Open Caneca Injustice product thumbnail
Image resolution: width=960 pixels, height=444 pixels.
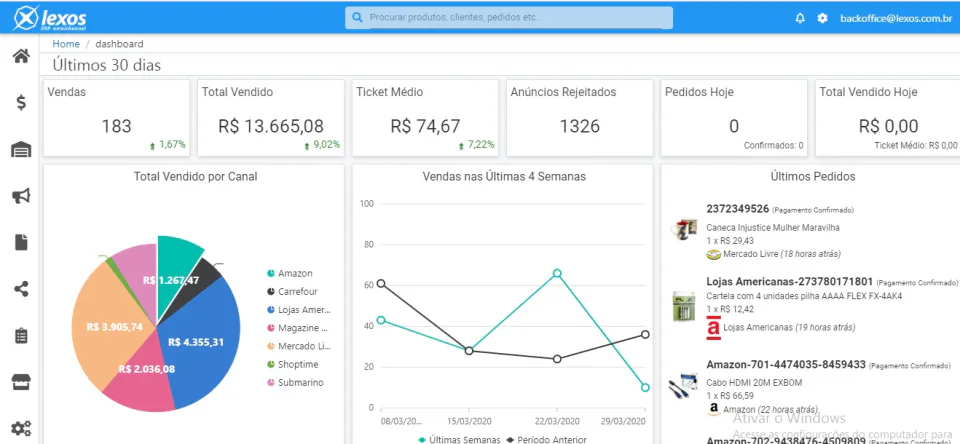pyautogui.click(x=684, y=230)
